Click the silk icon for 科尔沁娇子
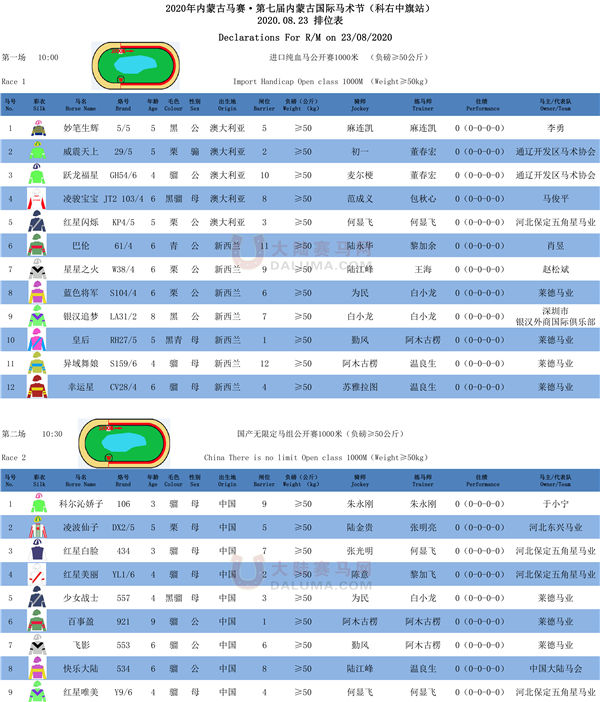 tap(39, 506)
